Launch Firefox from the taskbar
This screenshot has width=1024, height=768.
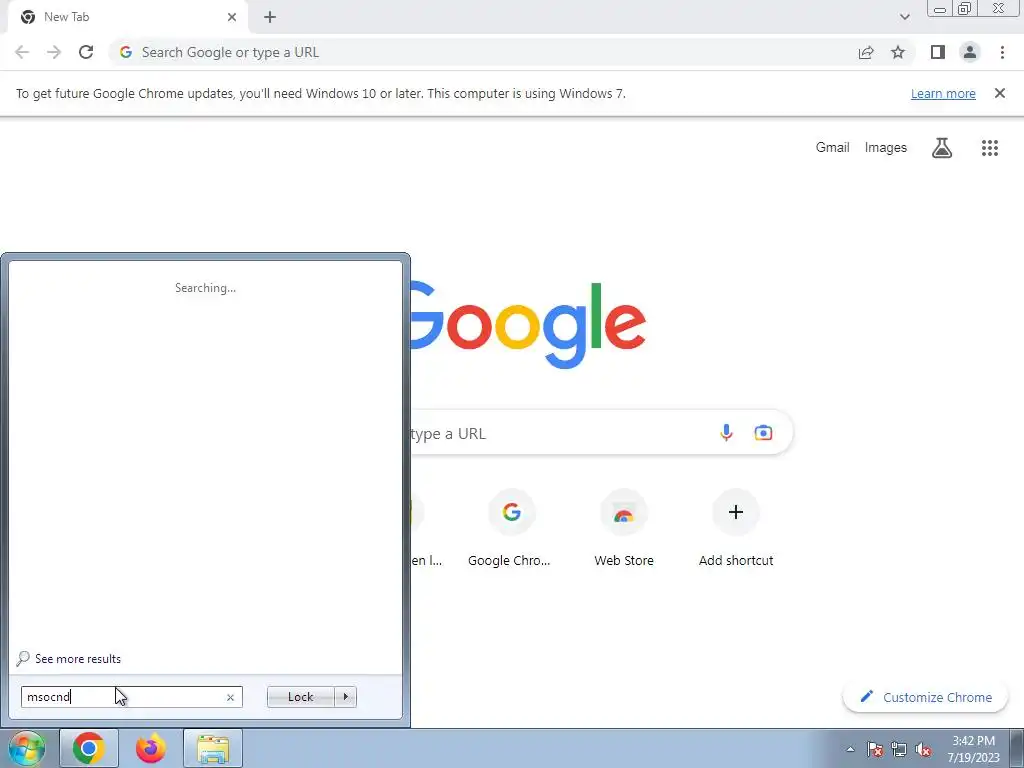(151, 748)
